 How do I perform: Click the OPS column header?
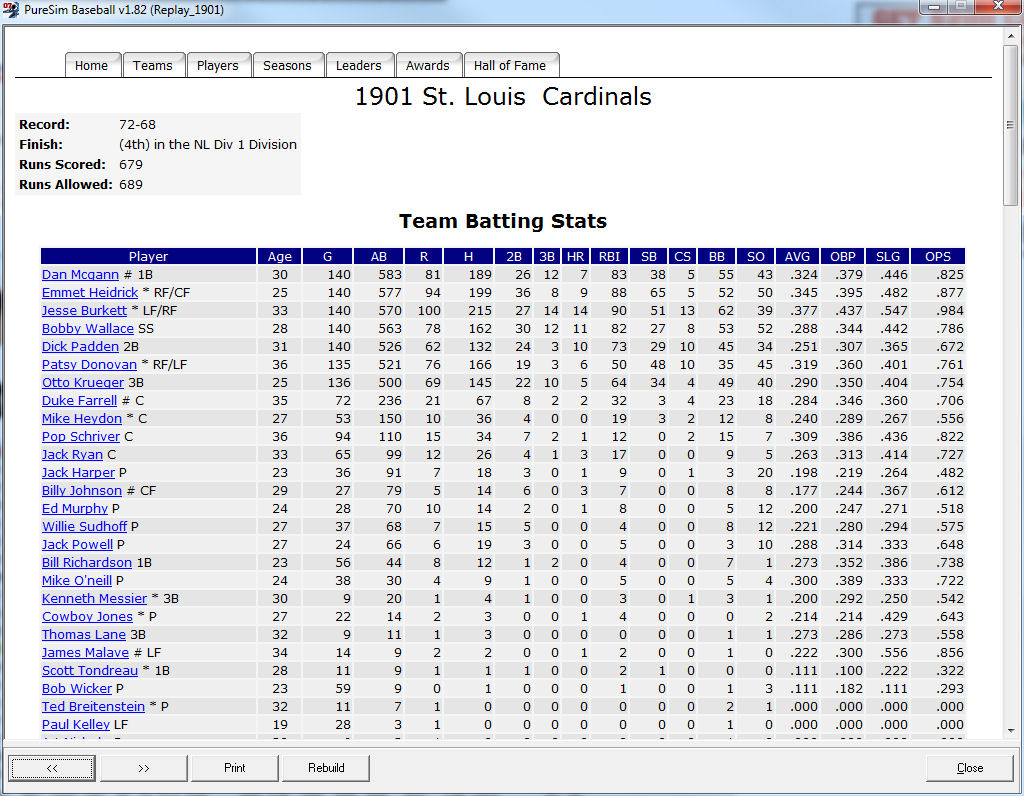pyautogui.click(x=938, y=256)
